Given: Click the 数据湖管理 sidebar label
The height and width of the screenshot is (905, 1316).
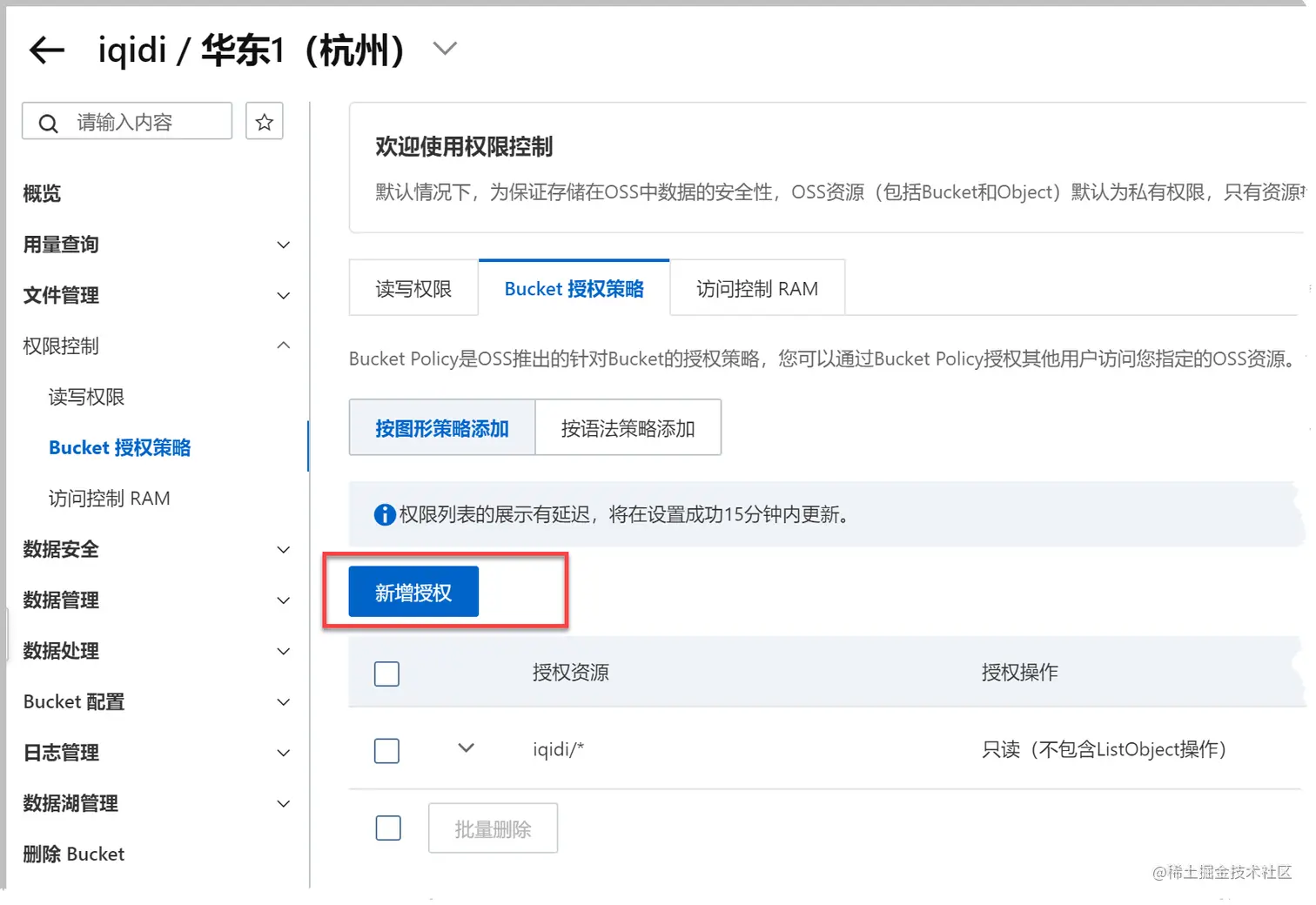Looking at the screenshot, I should [70, 803].
